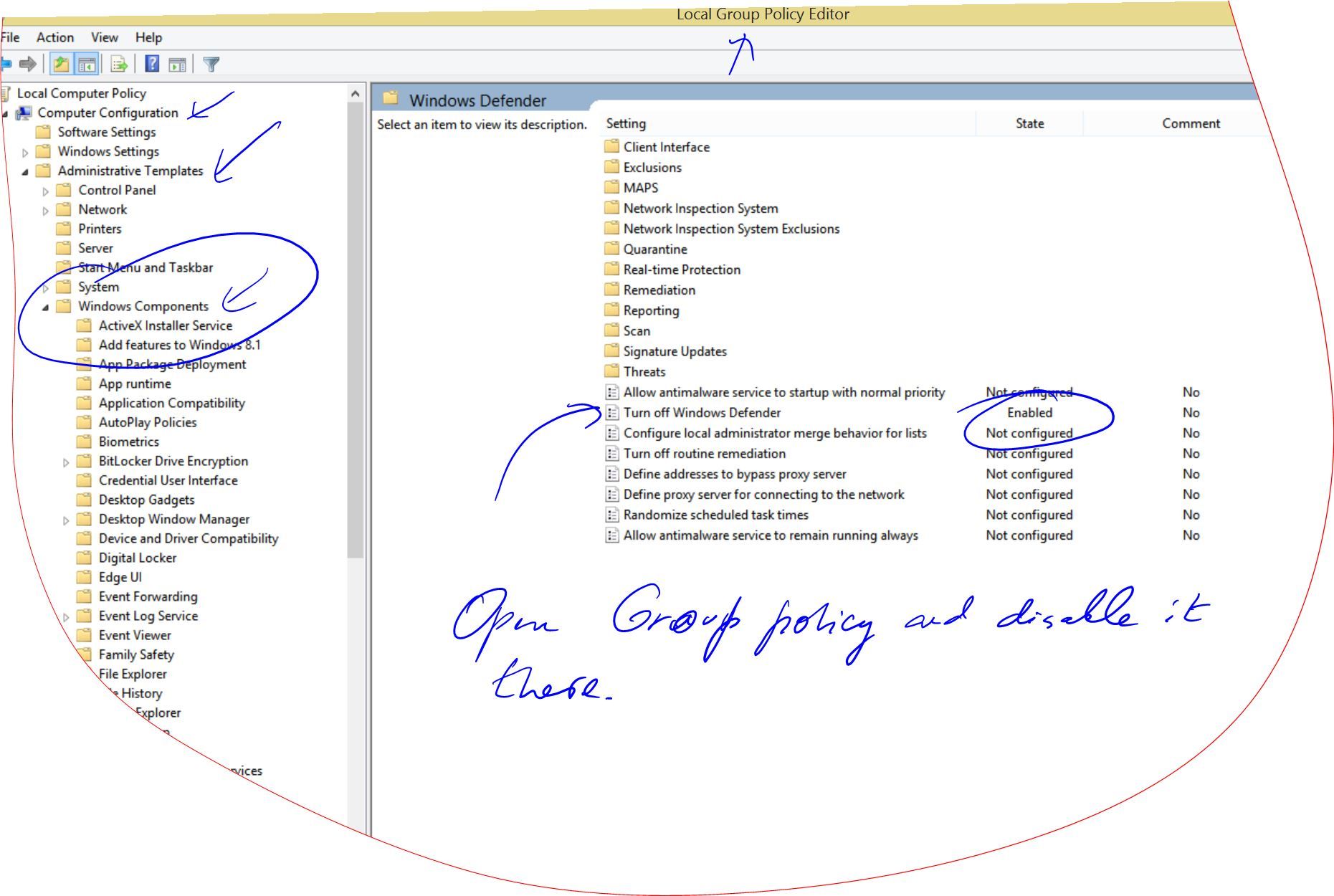This screenshot has height=896, width=1334.
Task: Click folder icon beside Real-time Protection
Action: [611, 269]
